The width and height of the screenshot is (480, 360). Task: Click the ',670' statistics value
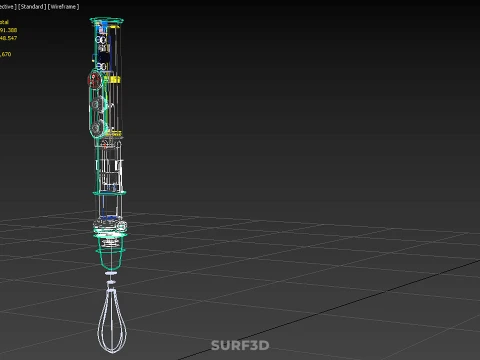tap(6, 54)
